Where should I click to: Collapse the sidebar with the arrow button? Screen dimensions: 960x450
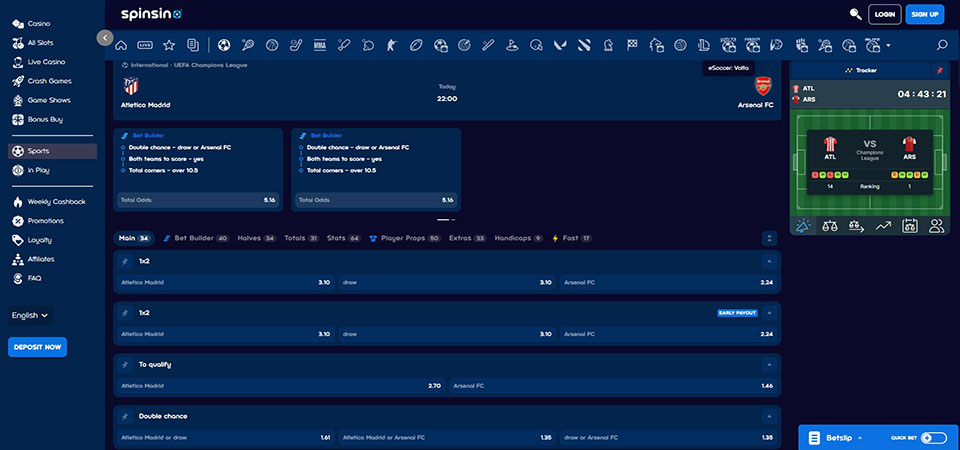click(x=105, y=38)
